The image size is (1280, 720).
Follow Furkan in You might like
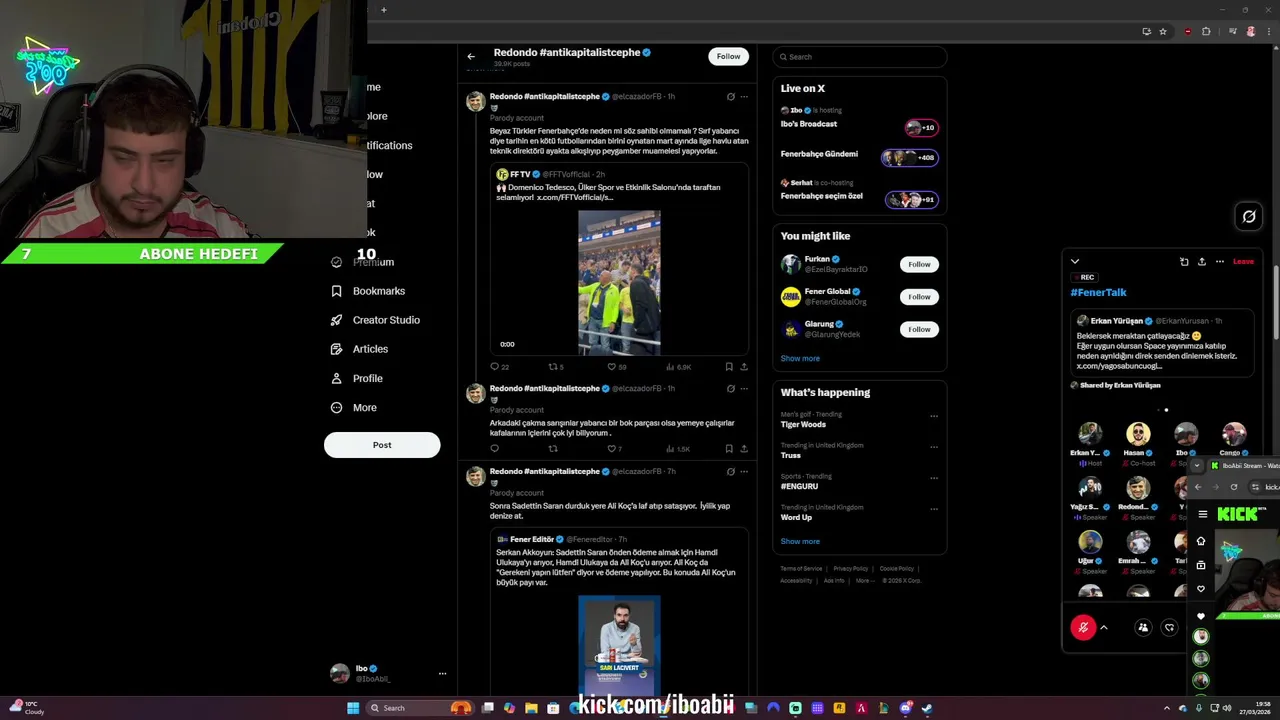click(919, 264)
